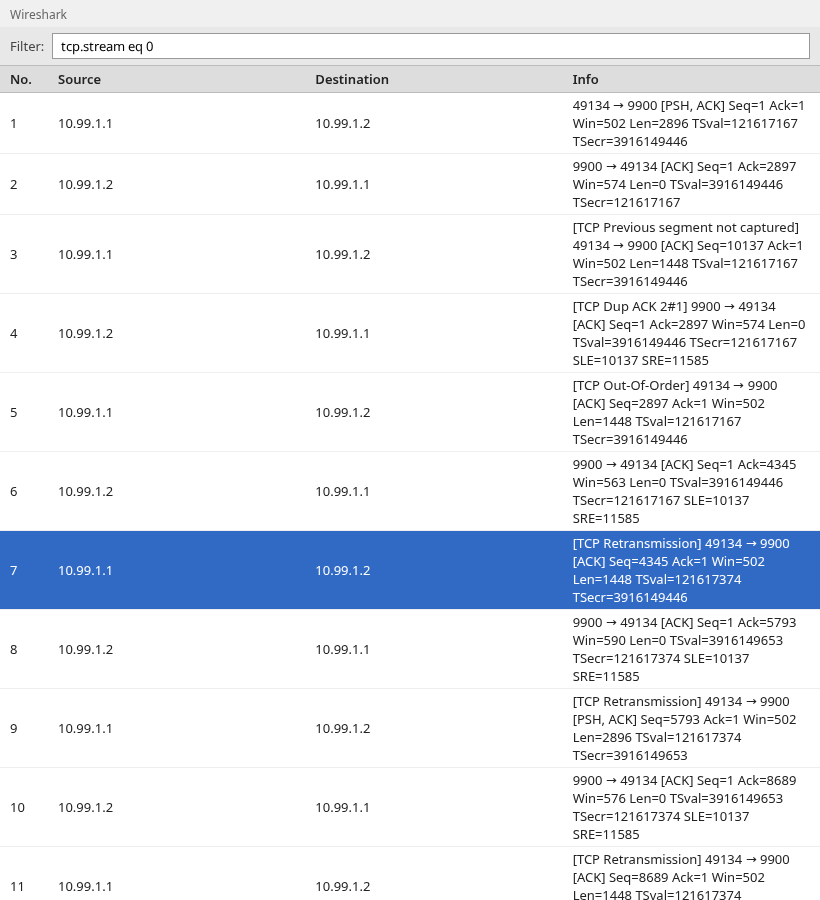This screenshot has height=900, width=820.
Task: Select source 10.99.1.2 in packet 10 row
Action: (x=86, y=808)
